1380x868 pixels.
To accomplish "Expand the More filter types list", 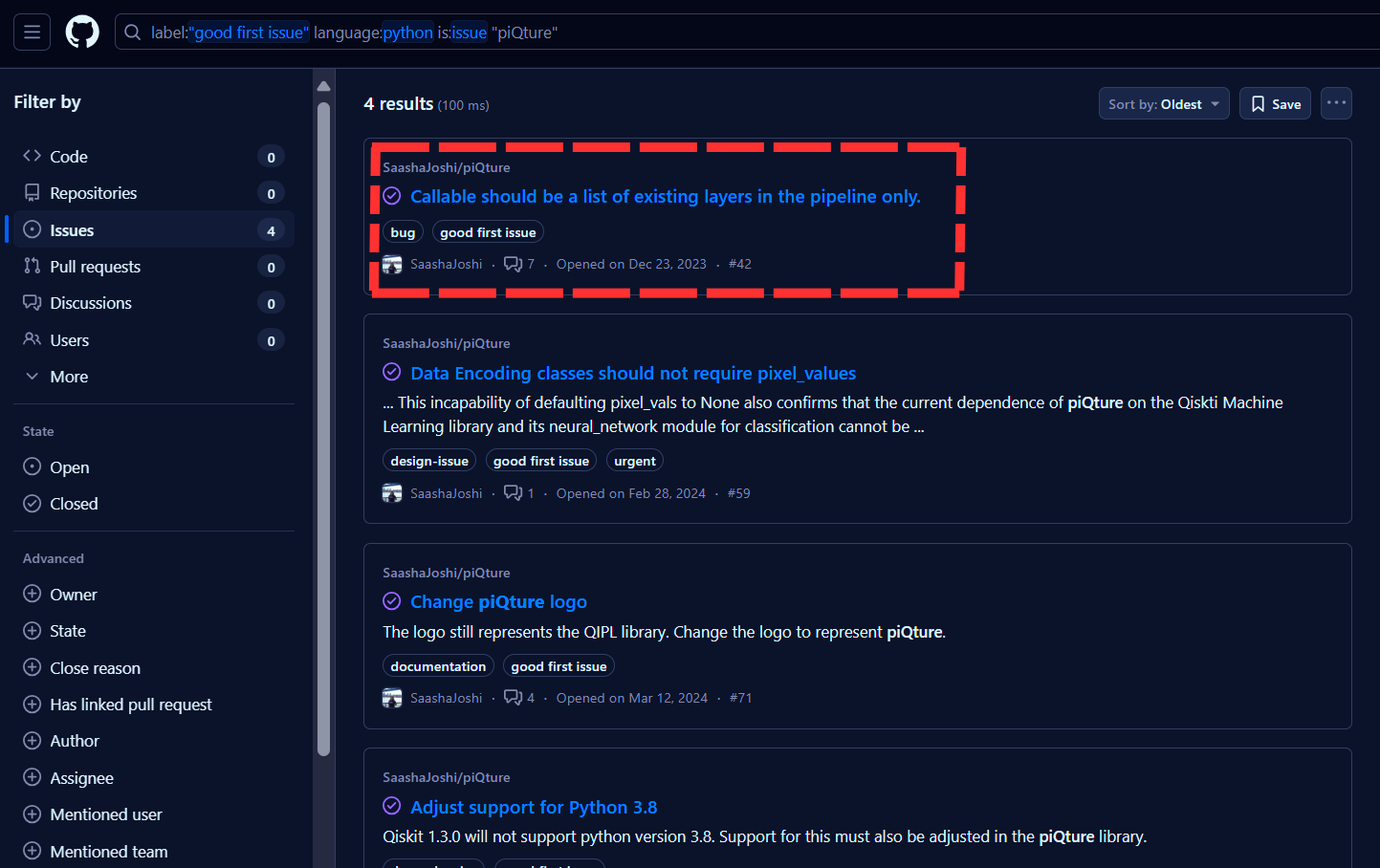I will [69, 377].
